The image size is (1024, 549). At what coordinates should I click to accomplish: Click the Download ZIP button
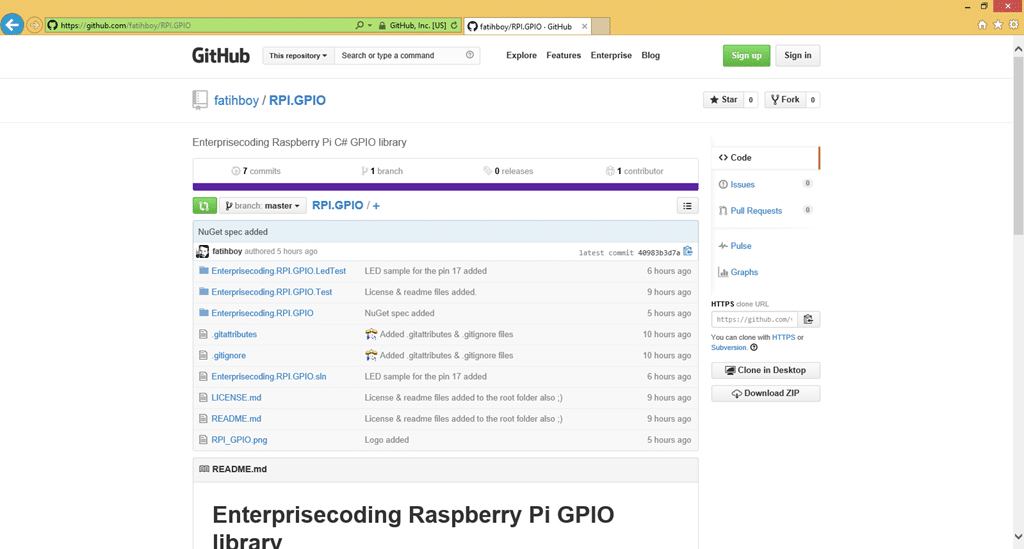tap(765, 393)
